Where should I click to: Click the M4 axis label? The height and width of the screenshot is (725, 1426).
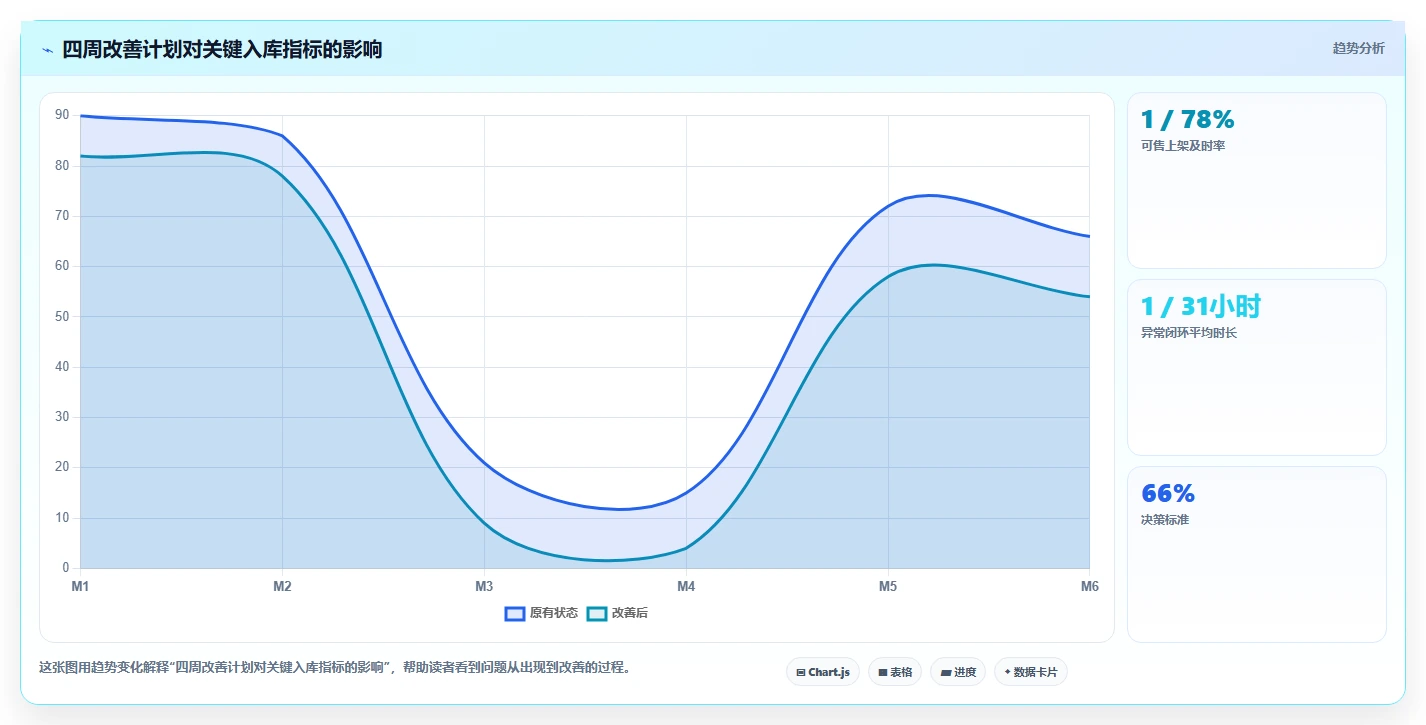click(686, 587)
